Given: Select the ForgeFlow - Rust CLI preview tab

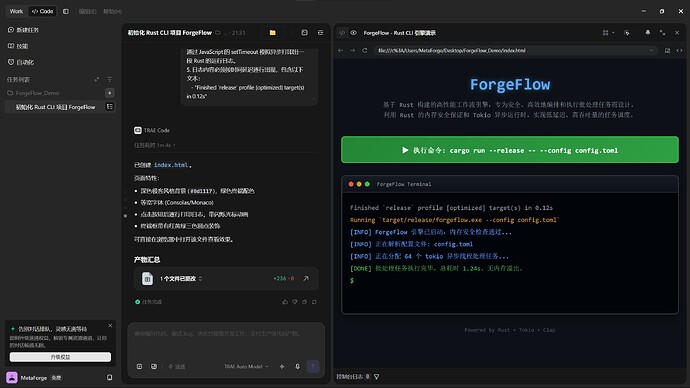Looking at the screenshot, I should 400,33.
